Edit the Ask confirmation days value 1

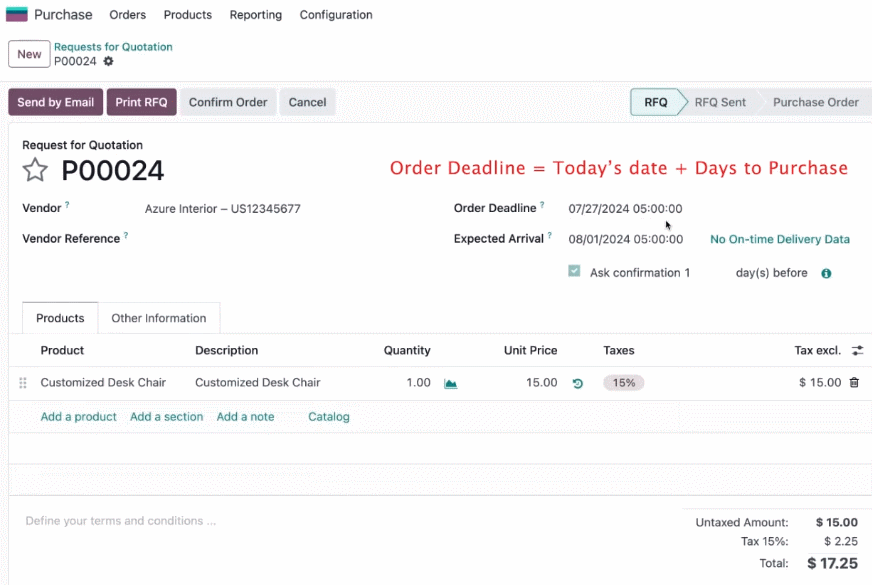point(687,272)
